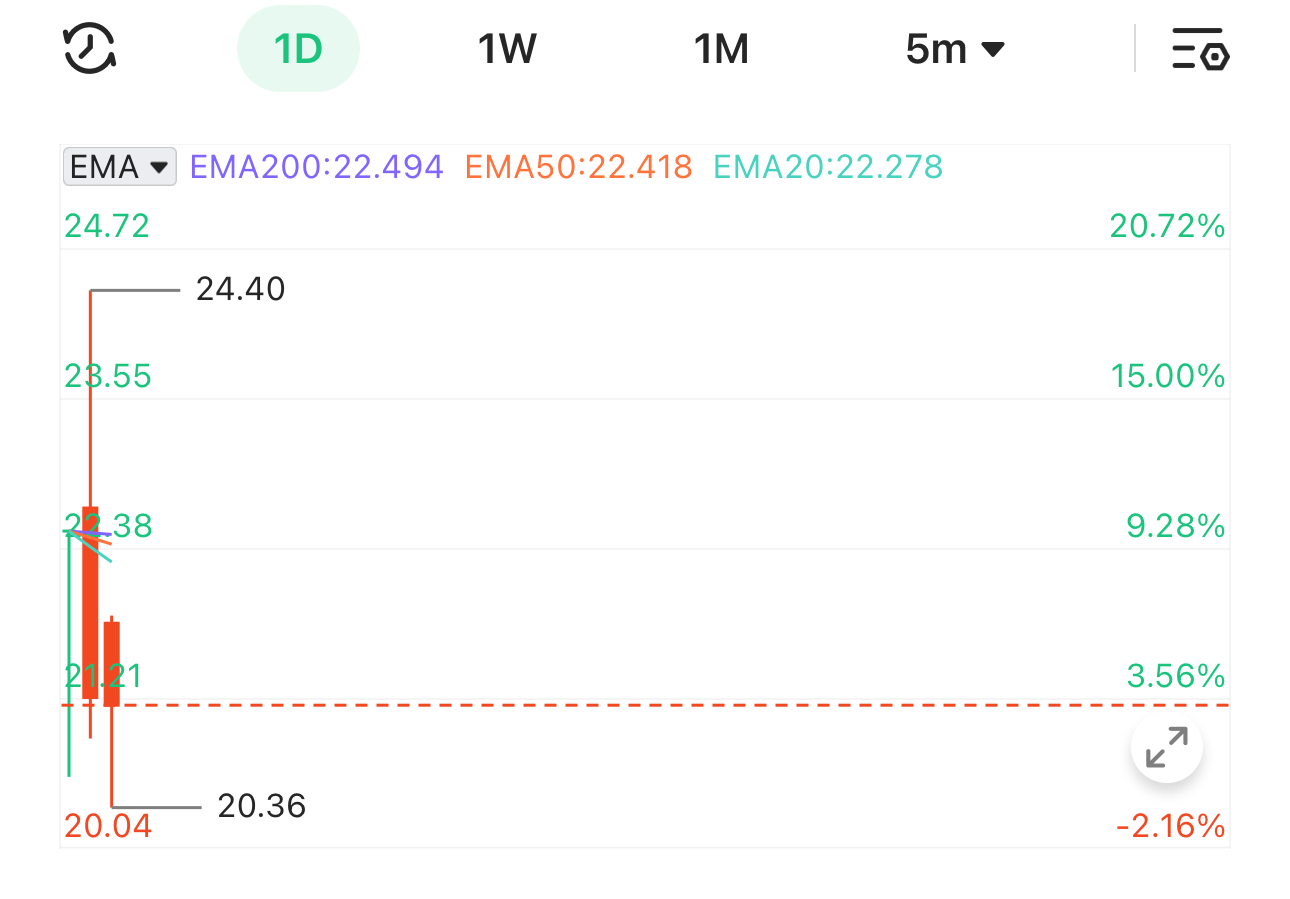The height and width of the screenshot is (899, 1290).
Task: Open chart settings icon at top right
Action: [1200, 49]
